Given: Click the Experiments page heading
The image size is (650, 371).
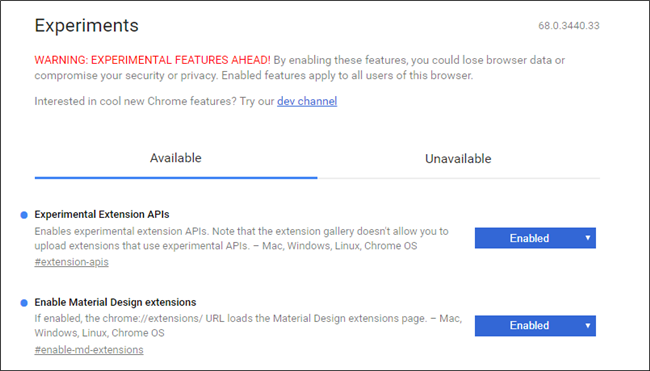Looking at the screenshot, I should [86, 25].
